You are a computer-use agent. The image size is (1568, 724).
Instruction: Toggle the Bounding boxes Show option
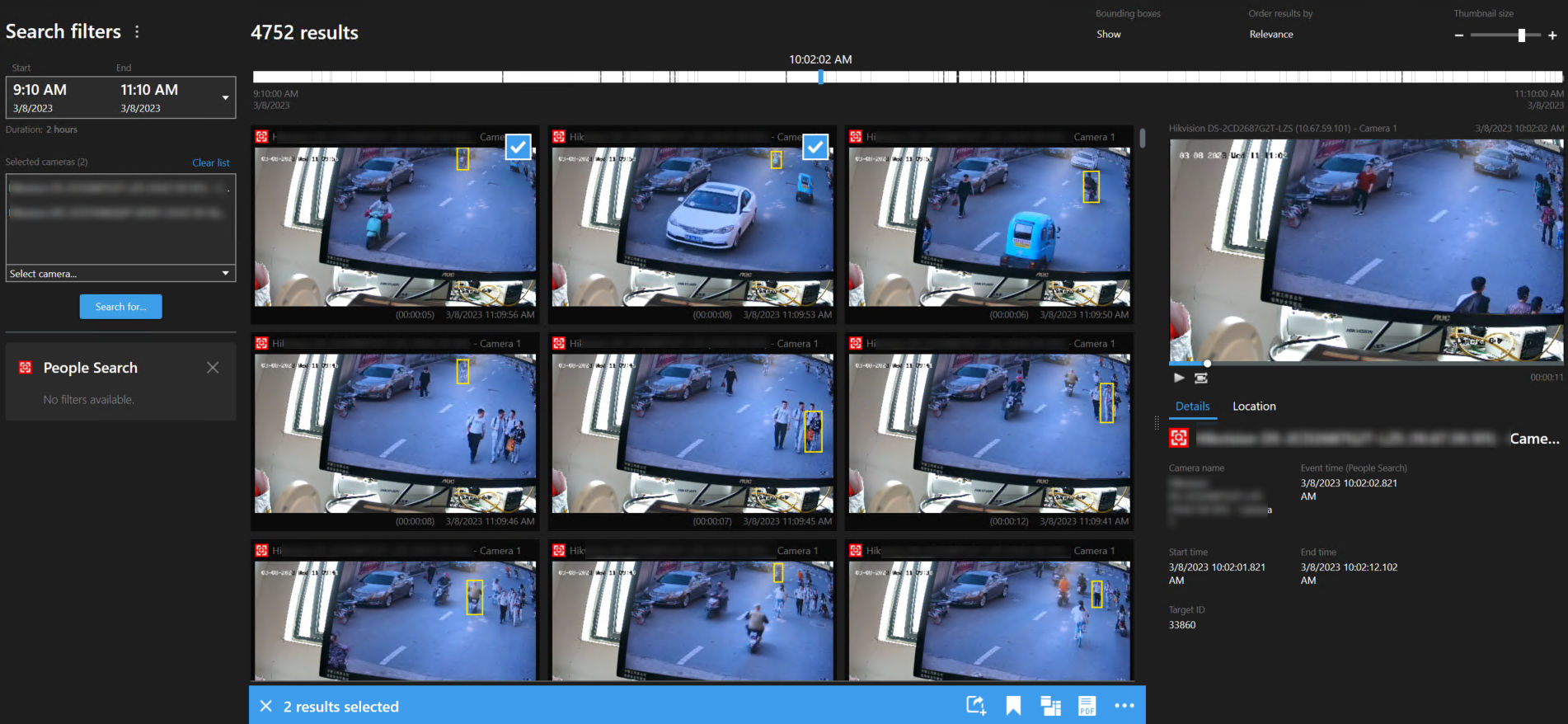tap(1108, 35)
